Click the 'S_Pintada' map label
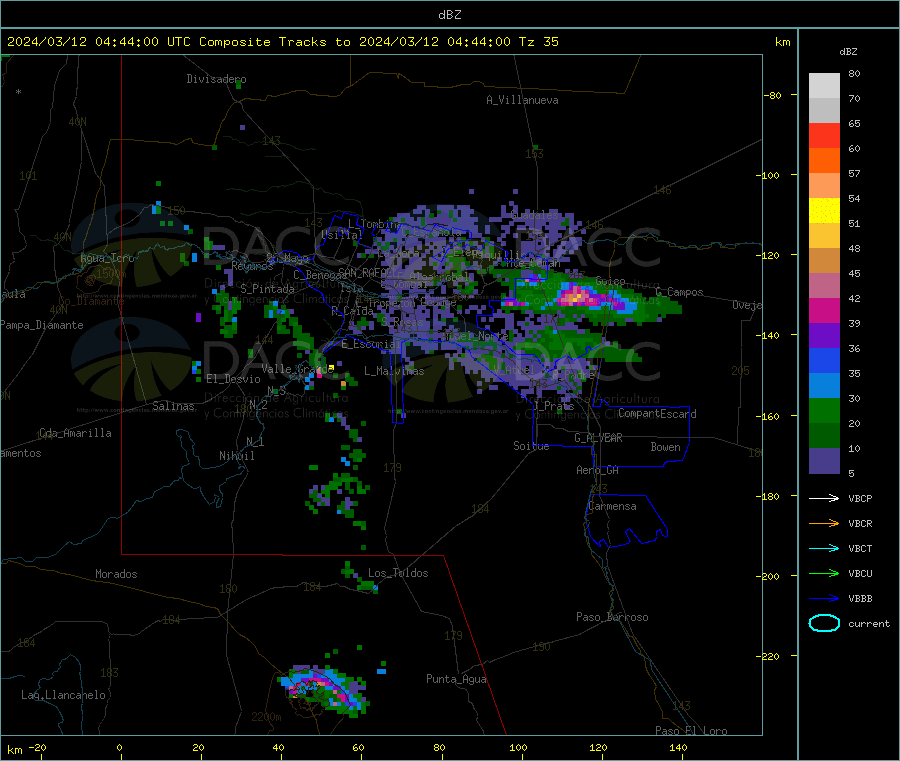 point(267,289)
